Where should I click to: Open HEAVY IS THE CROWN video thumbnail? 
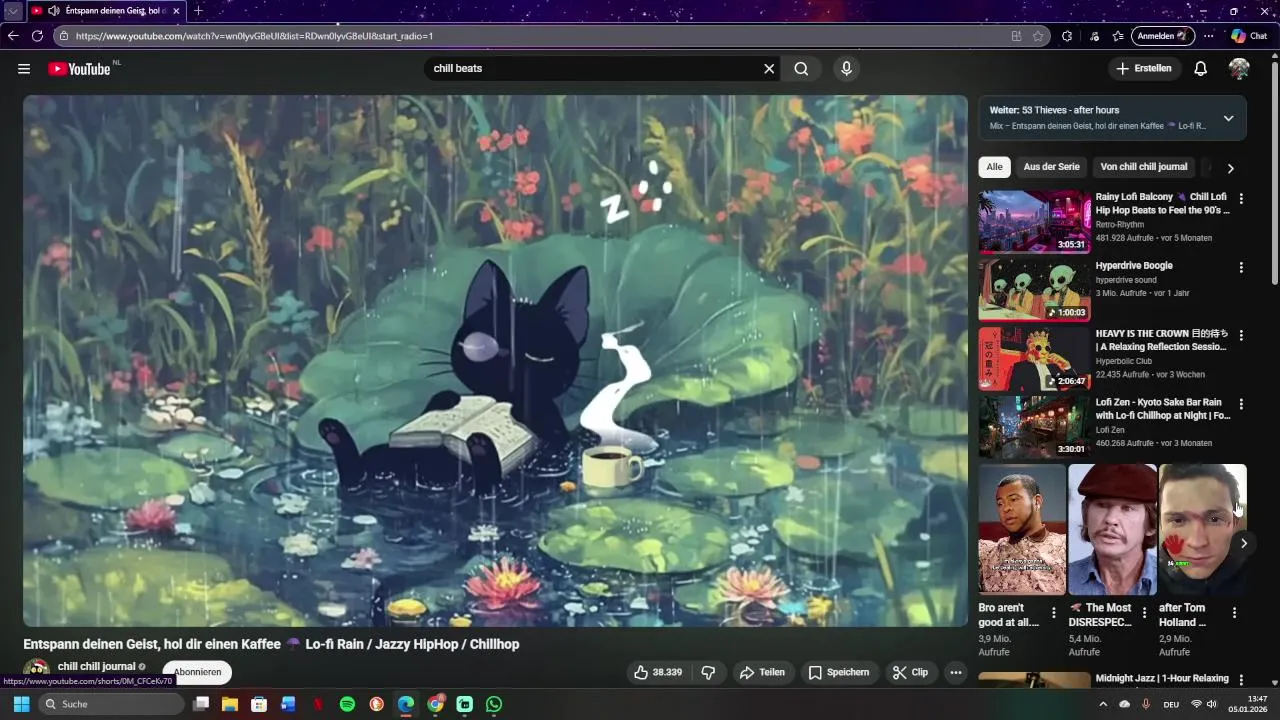[1034, 359]
